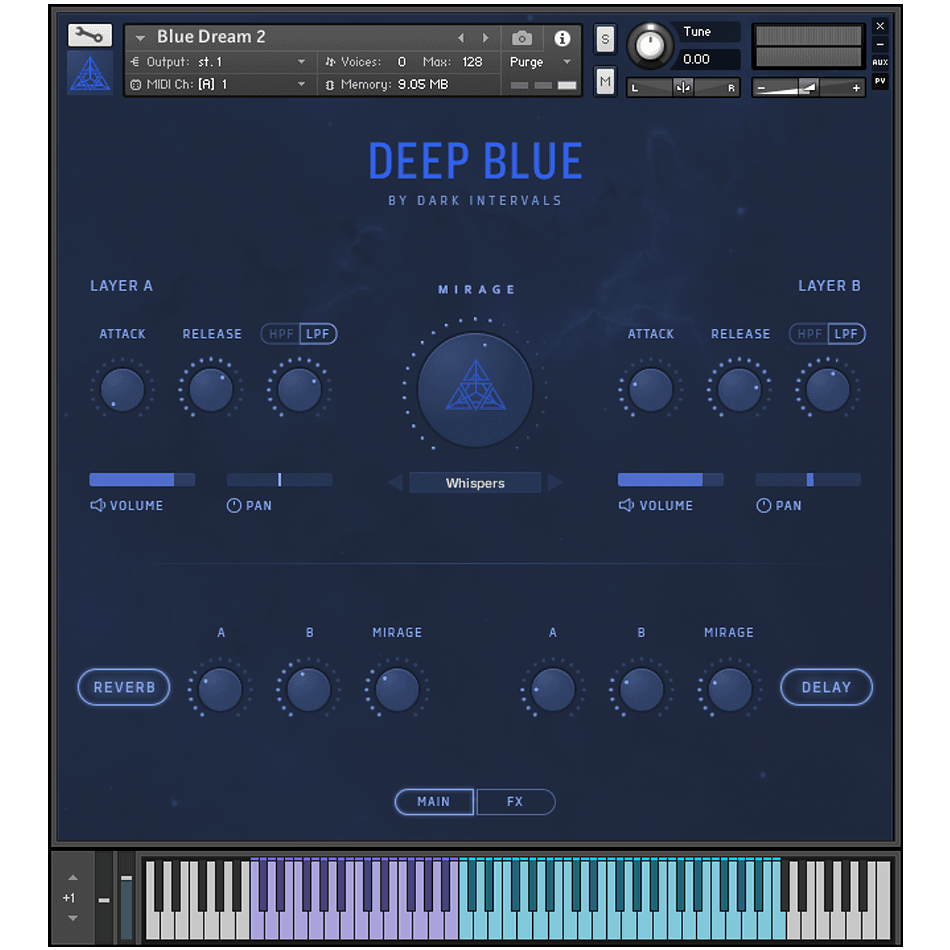Solo the instrument with the S button

pyautogui.click(x=604, y=39)
